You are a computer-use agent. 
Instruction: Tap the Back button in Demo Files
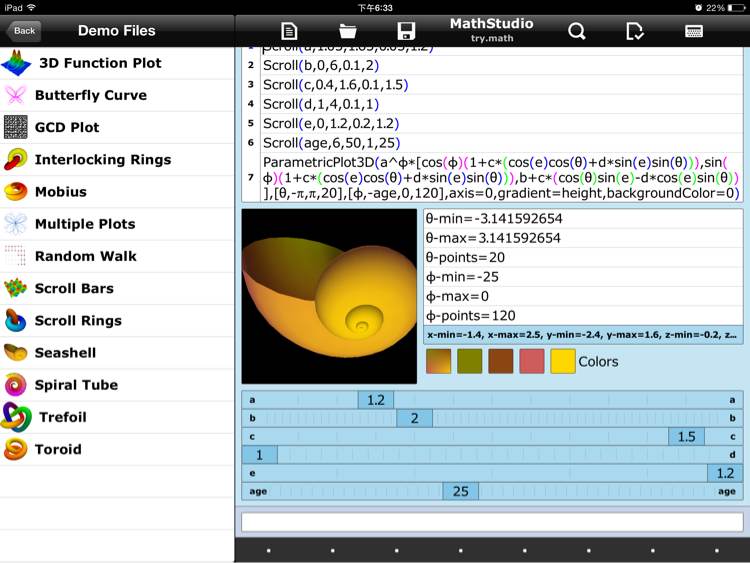(23, 31)
